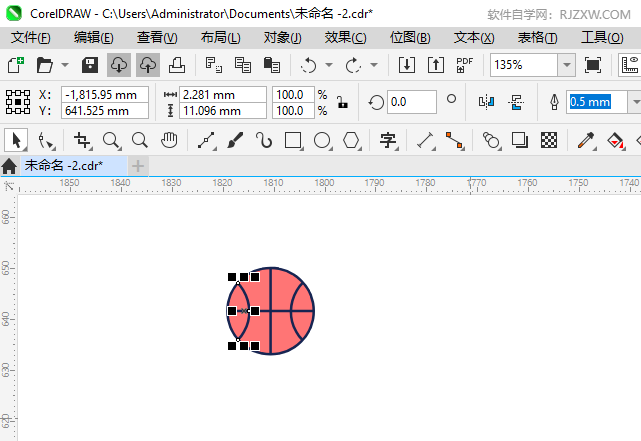The height and width of the screenshot is (441, 641).
Task: Click the cloud upload icon
Action: pyautogui.click(x=148, y=65)
